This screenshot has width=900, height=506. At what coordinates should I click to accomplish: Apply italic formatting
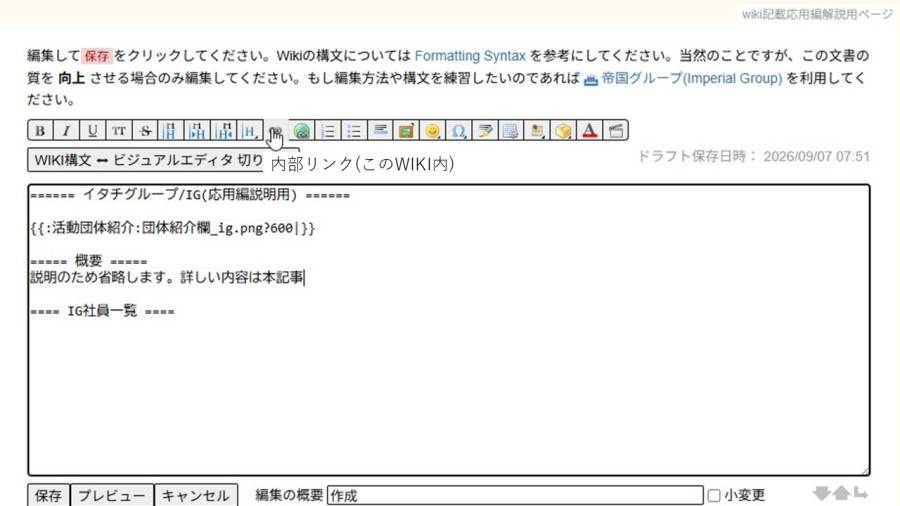pos(66,131)
